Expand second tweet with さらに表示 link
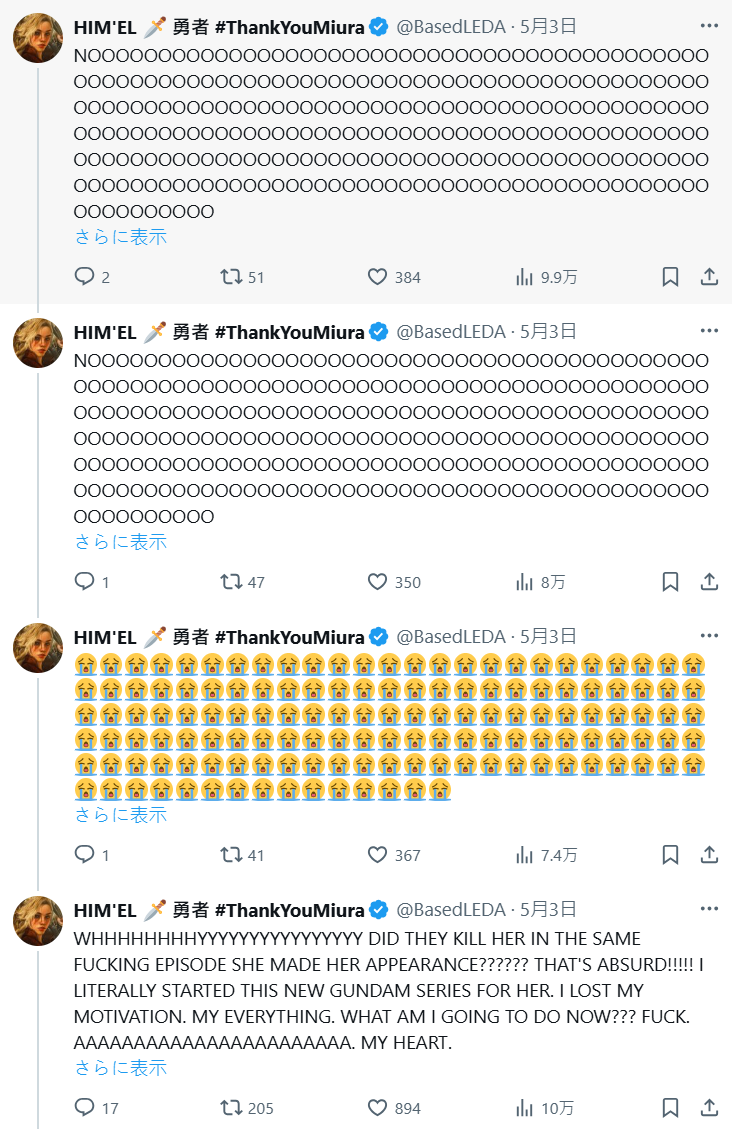Screen dimensions: 732x1129 click(120, 542)
